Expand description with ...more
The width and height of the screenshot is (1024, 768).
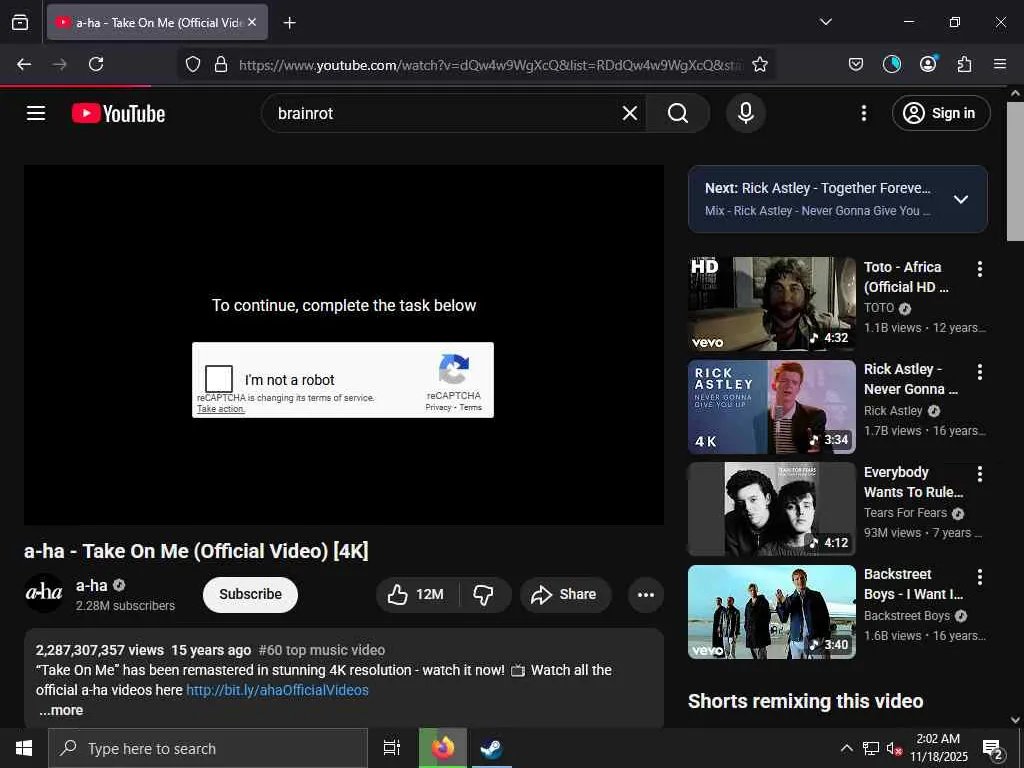(61, 711)
